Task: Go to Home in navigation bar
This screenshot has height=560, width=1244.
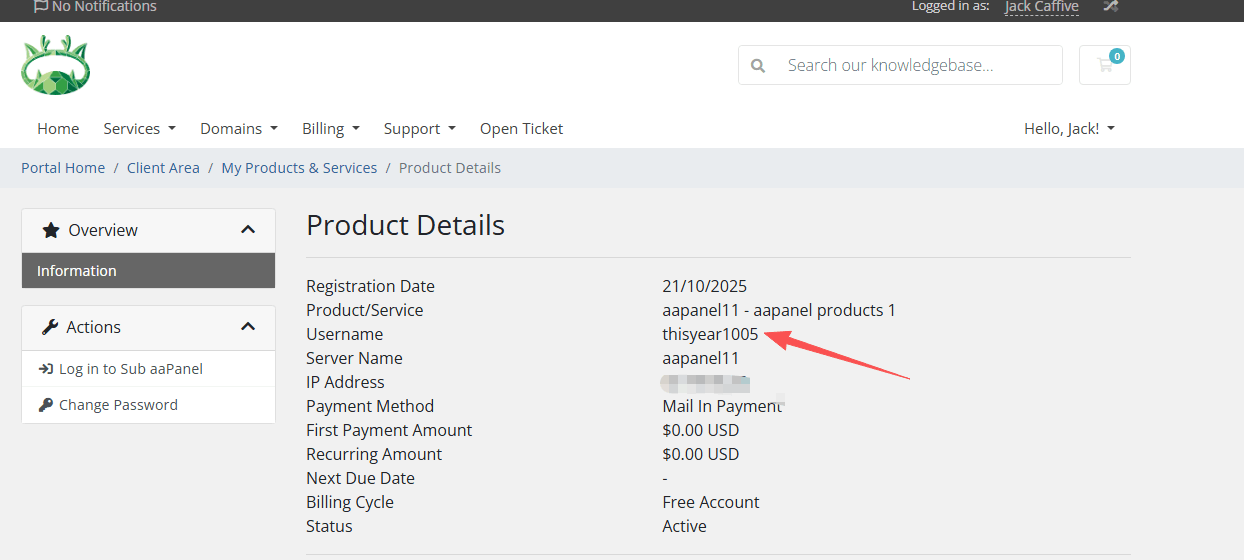Action: coord(58,128)
